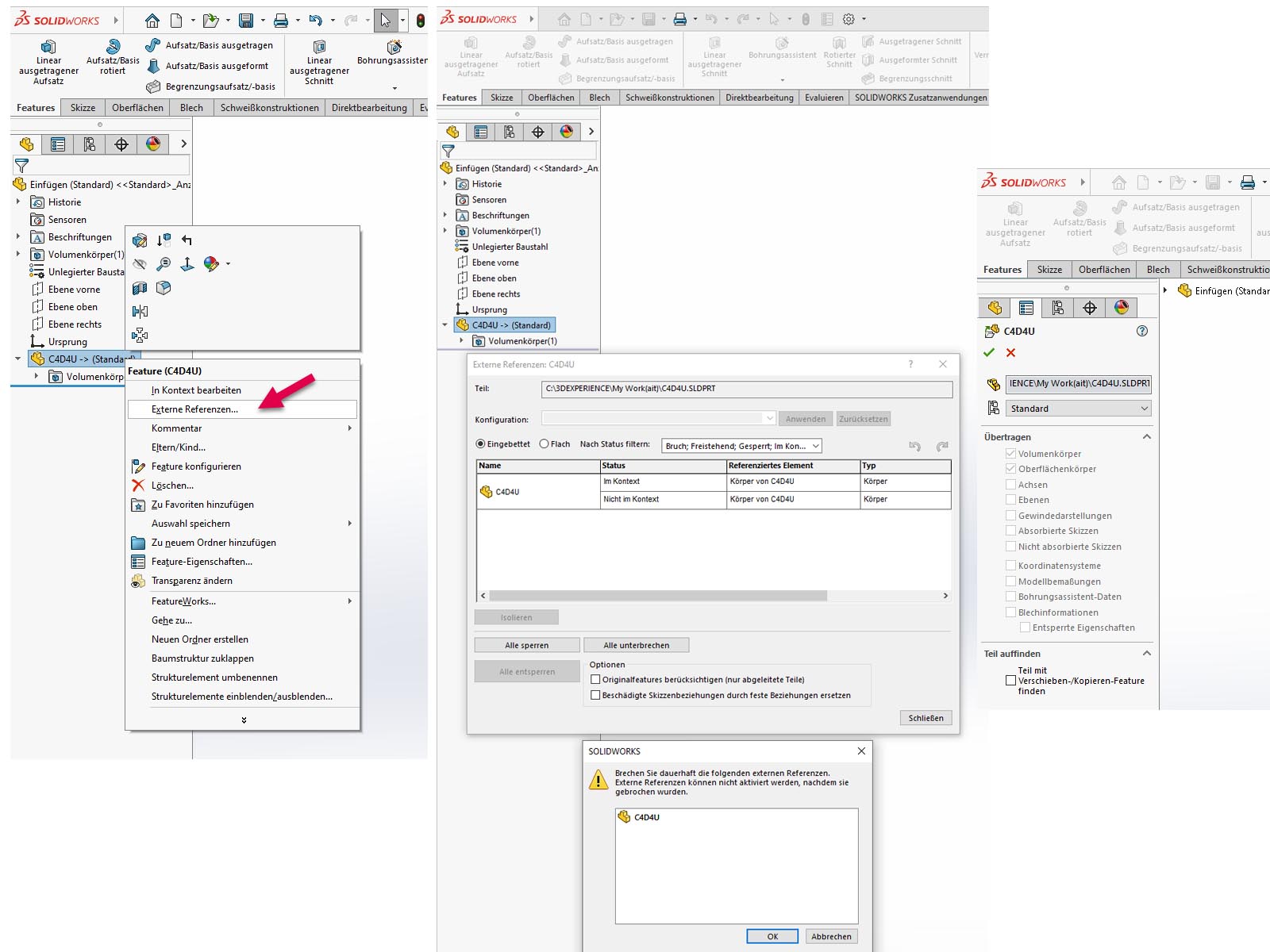Screen dimensions: 1270x952
Task: Click file path field in C4D4U PropertyManager
Action: pyautogui.click(x=1079, y=384)
